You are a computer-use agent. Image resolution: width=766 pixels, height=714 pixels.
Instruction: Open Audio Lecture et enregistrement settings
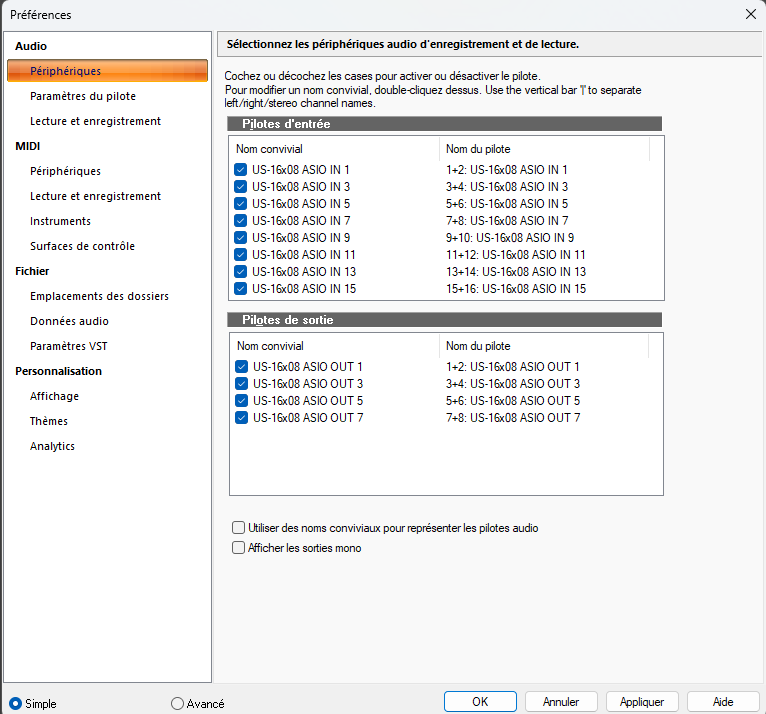[95, 121]
